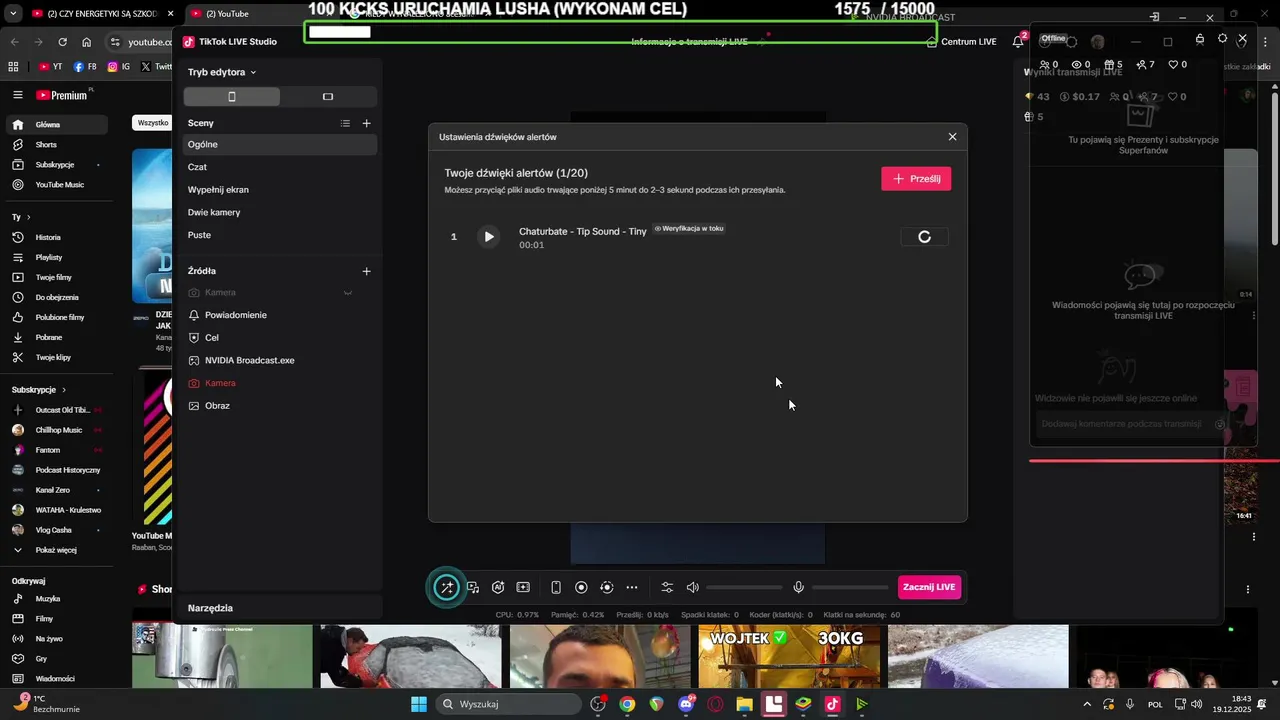Select the Dwie kamery scene
Image resolution: width=1280 pixels, height=720 pixels.
[x=280, y=212]
